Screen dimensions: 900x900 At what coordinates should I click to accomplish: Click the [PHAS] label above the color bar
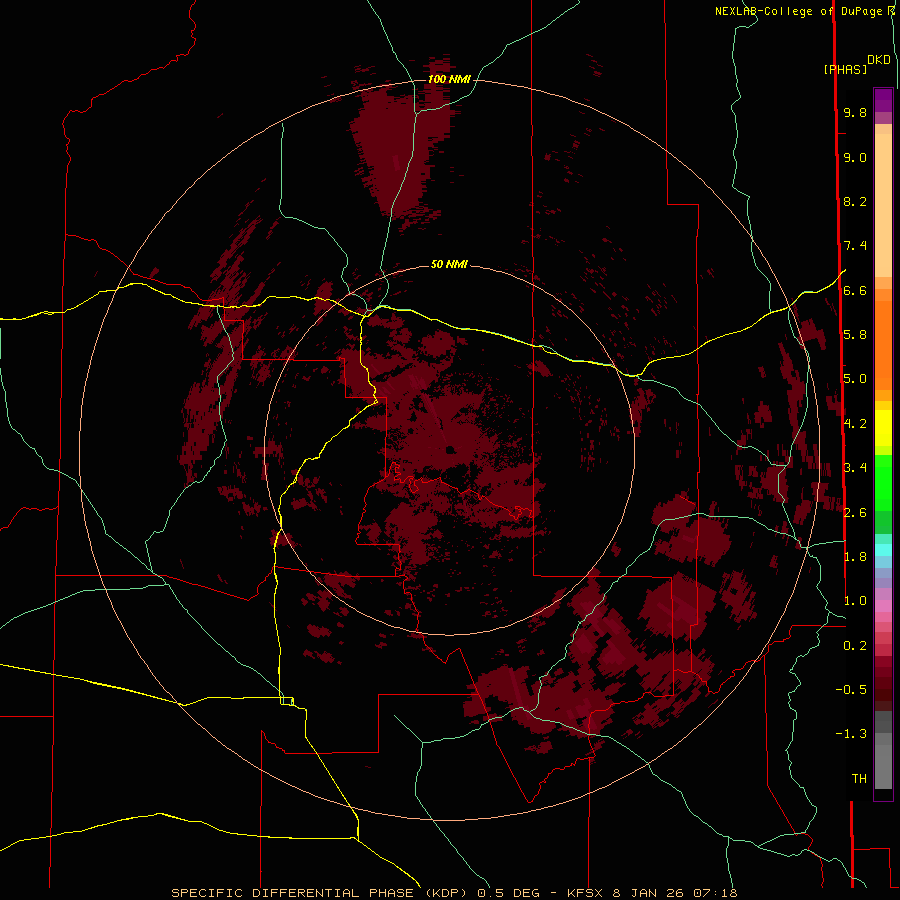tap(845, 70)
